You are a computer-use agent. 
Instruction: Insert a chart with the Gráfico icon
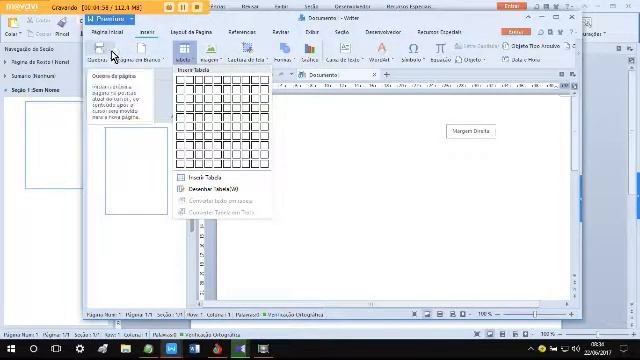309,49
